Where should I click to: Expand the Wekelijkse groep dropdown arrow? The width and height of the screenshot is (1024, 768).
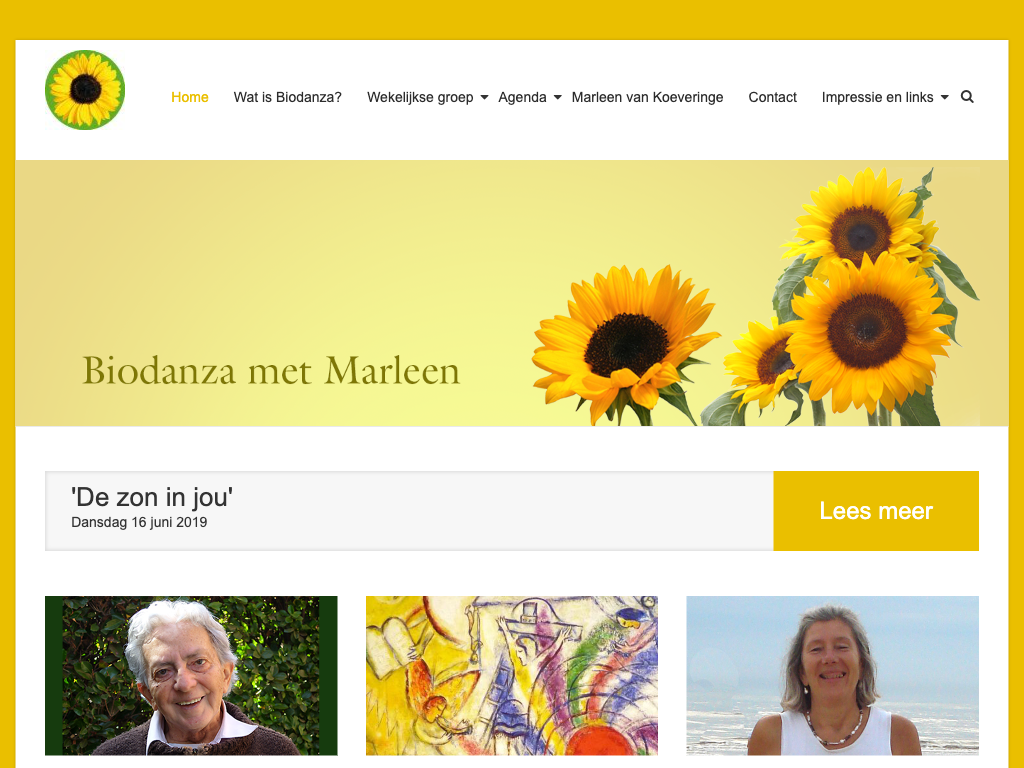pyautogui.click(x=485, y=97)
